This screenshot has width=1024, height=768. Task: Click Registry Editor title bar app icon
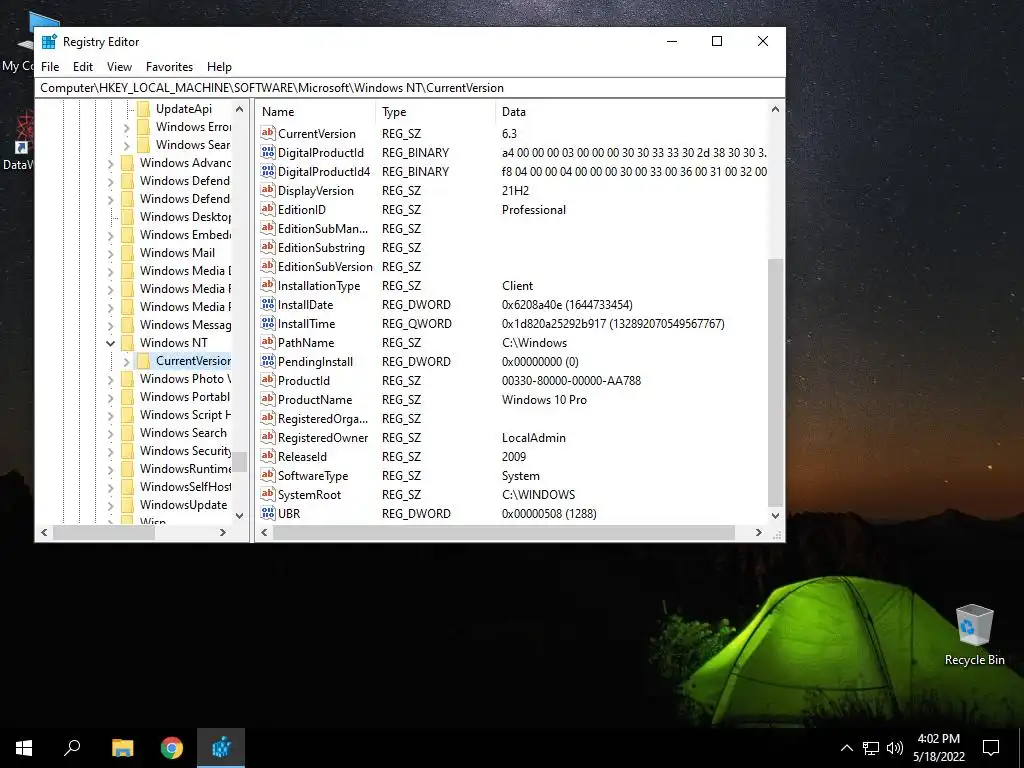coord(49,42)
